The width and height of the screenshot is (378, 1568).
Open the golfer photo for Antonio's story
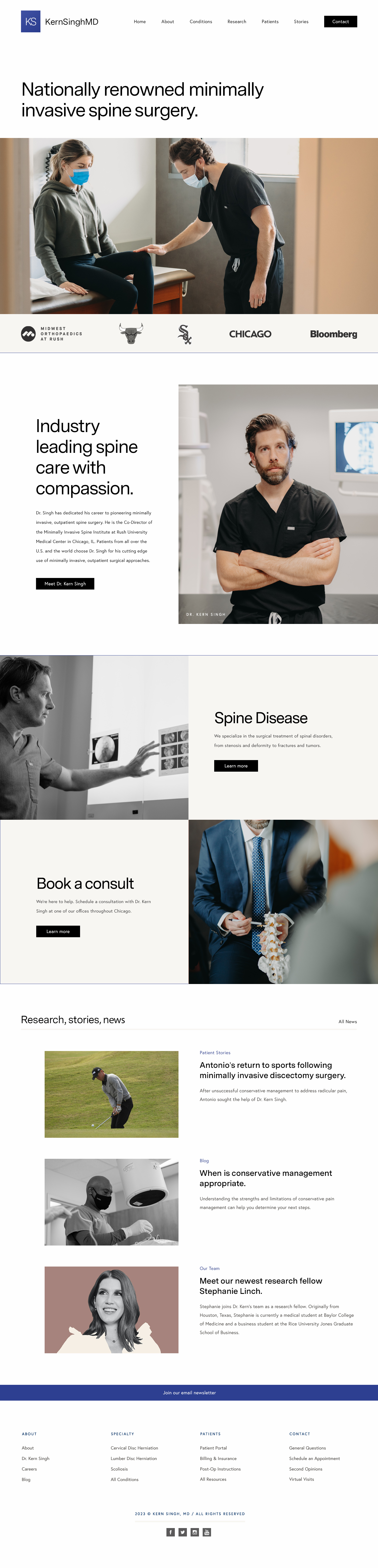111,1094
